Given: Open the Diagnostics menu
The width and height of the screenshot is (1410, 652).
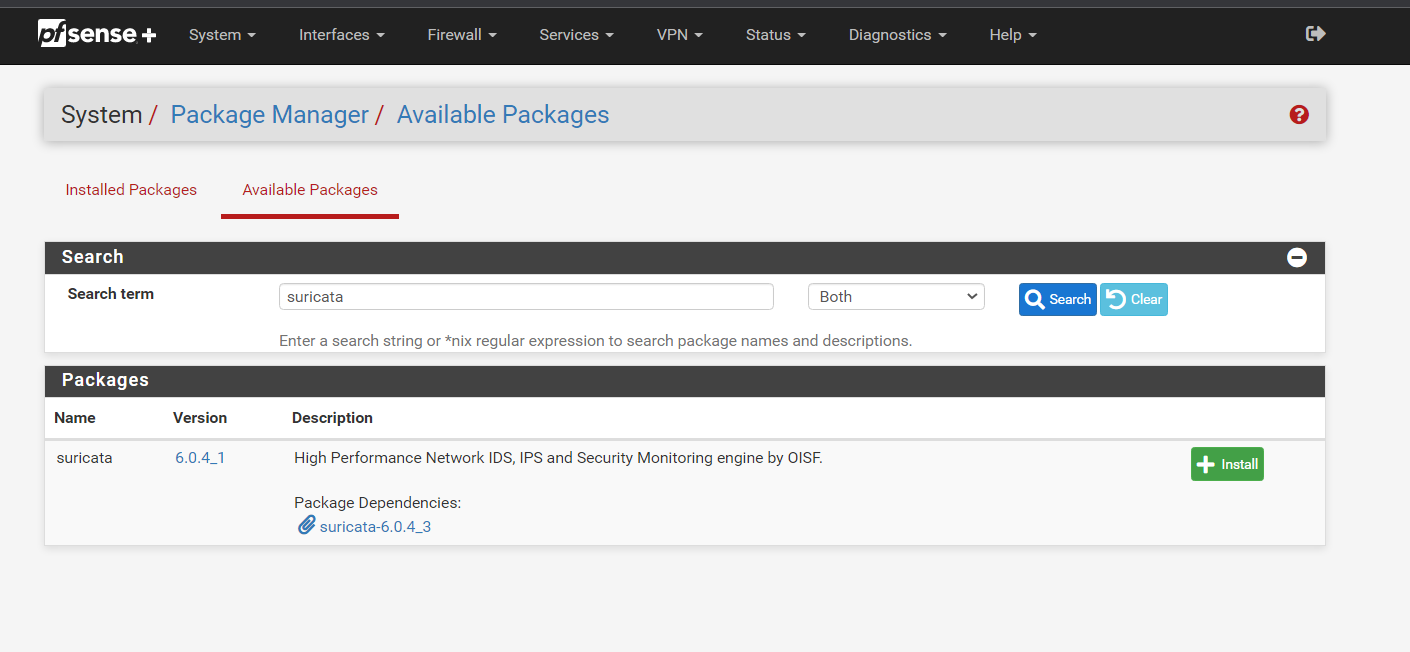Looking at the screenshot, I should coord(897,34).
